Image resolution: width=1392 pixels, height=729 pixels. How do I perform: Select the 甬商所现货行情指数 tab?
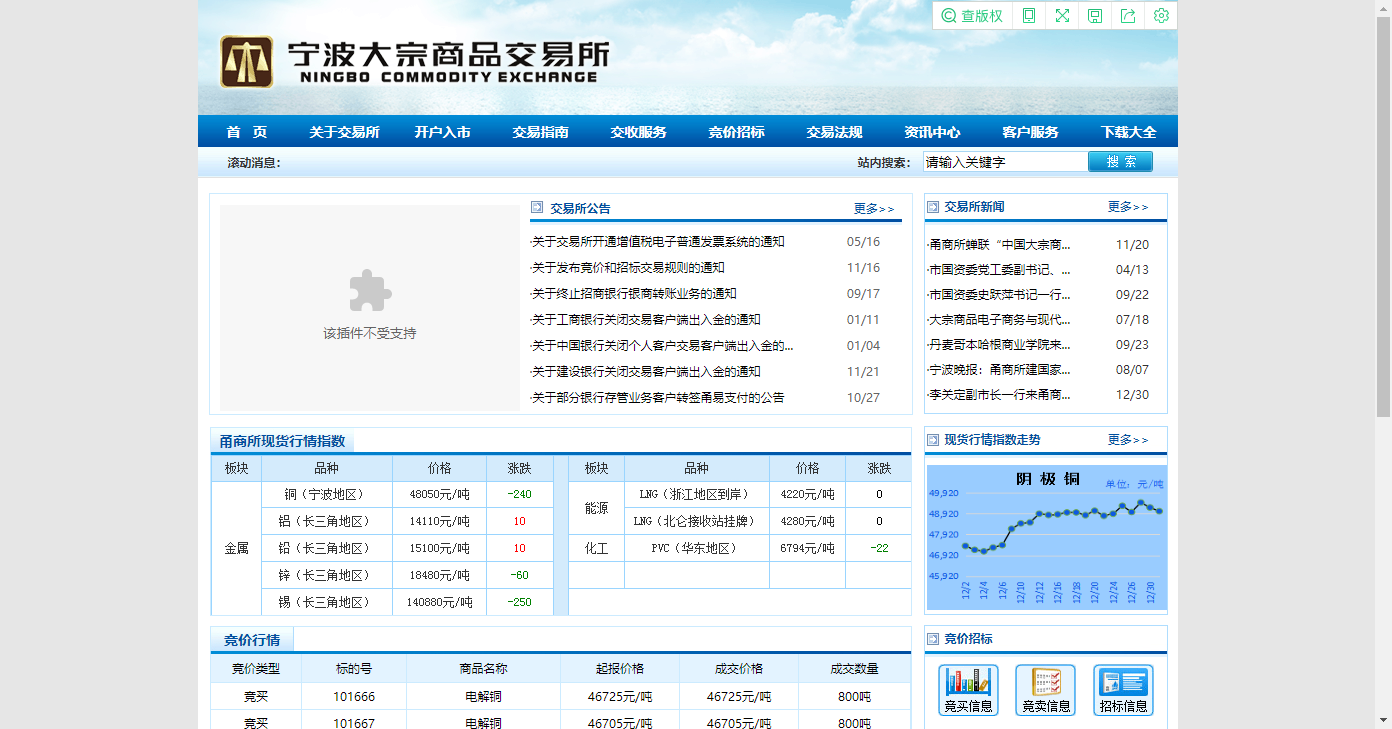tap(282, 441)
